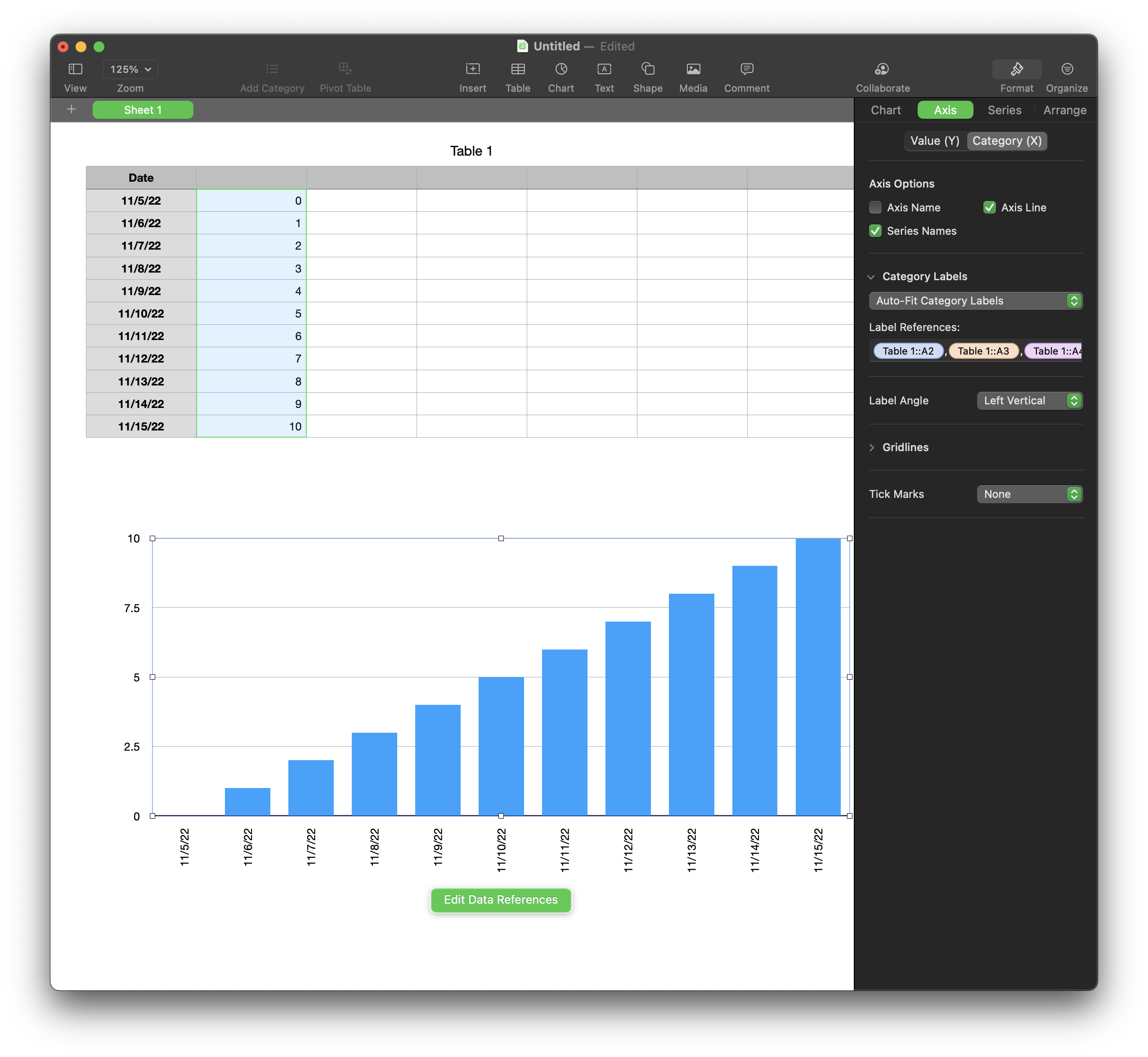Open the Insert toolbar menu
Screen dimensions: 1148x1057
click(x=472, y=70)
